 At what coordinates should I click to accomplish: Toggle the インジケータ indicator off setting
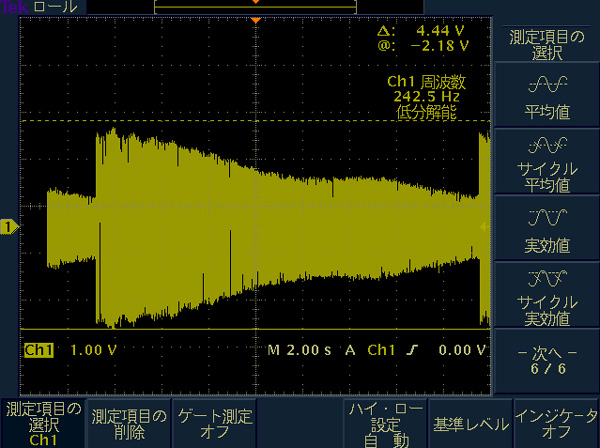coord(556,422)
